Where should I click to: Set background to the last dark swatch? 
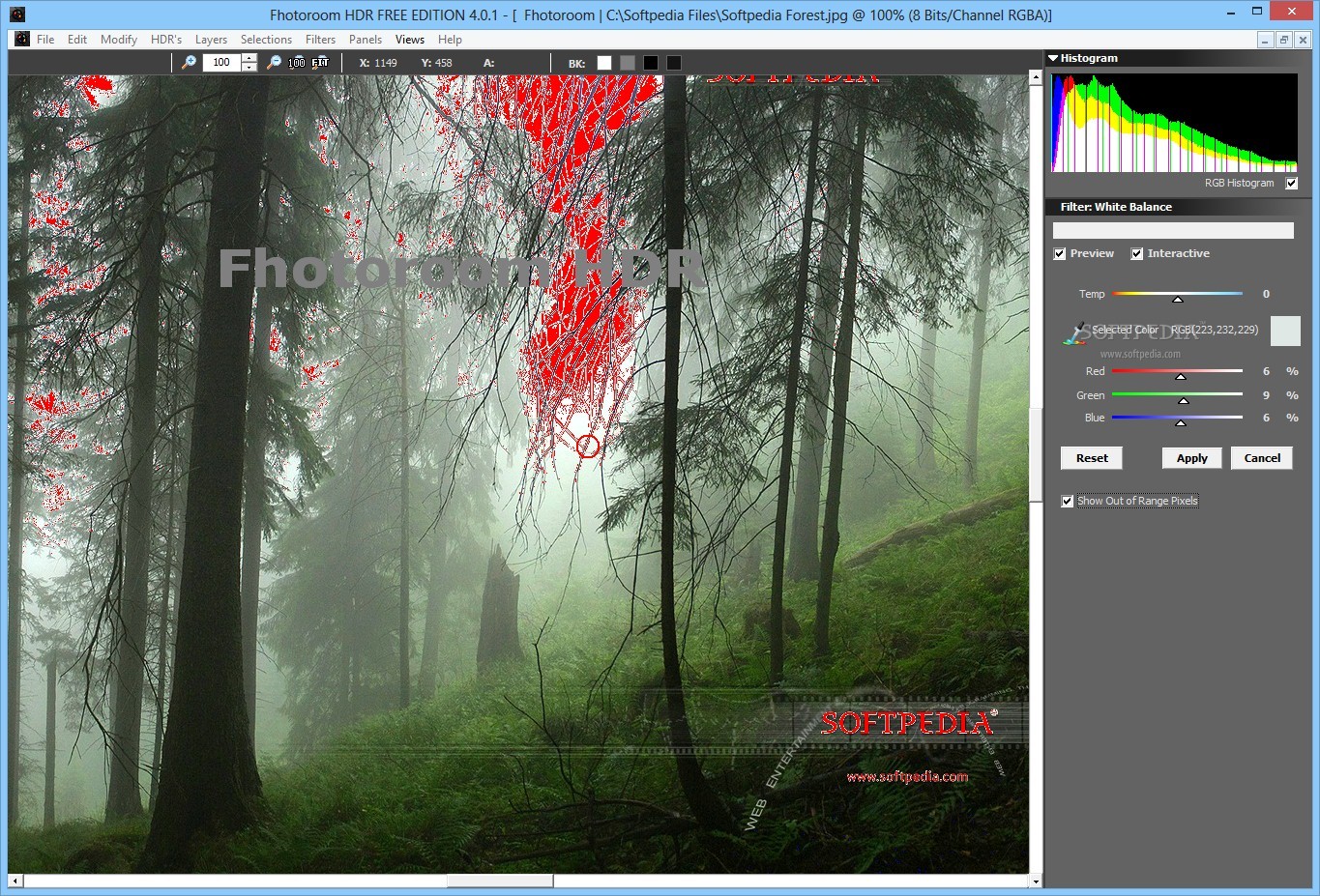point(674,63)
